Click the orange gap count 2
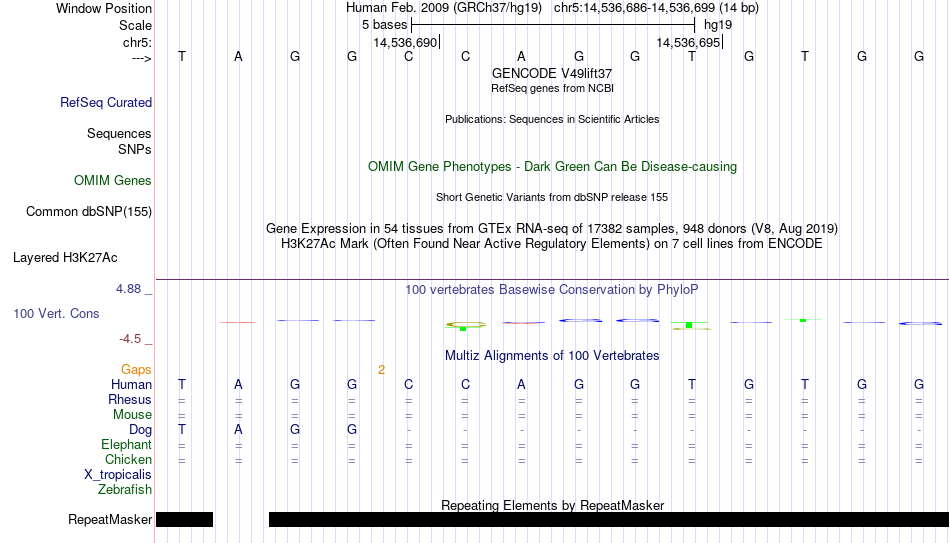Image resolution: width=950 pixels, height=543 pixels. [381, 370]
